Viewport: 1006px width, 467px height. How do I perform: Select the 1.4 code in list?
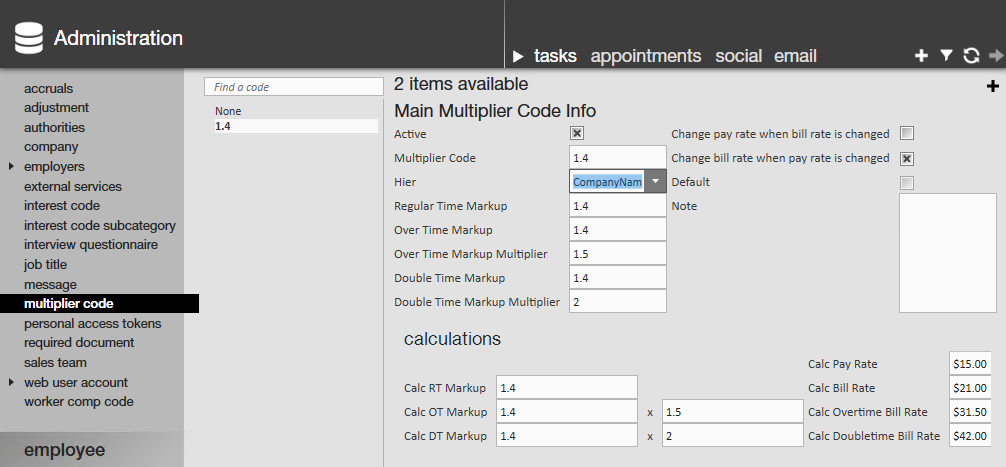tap(223, 126)
